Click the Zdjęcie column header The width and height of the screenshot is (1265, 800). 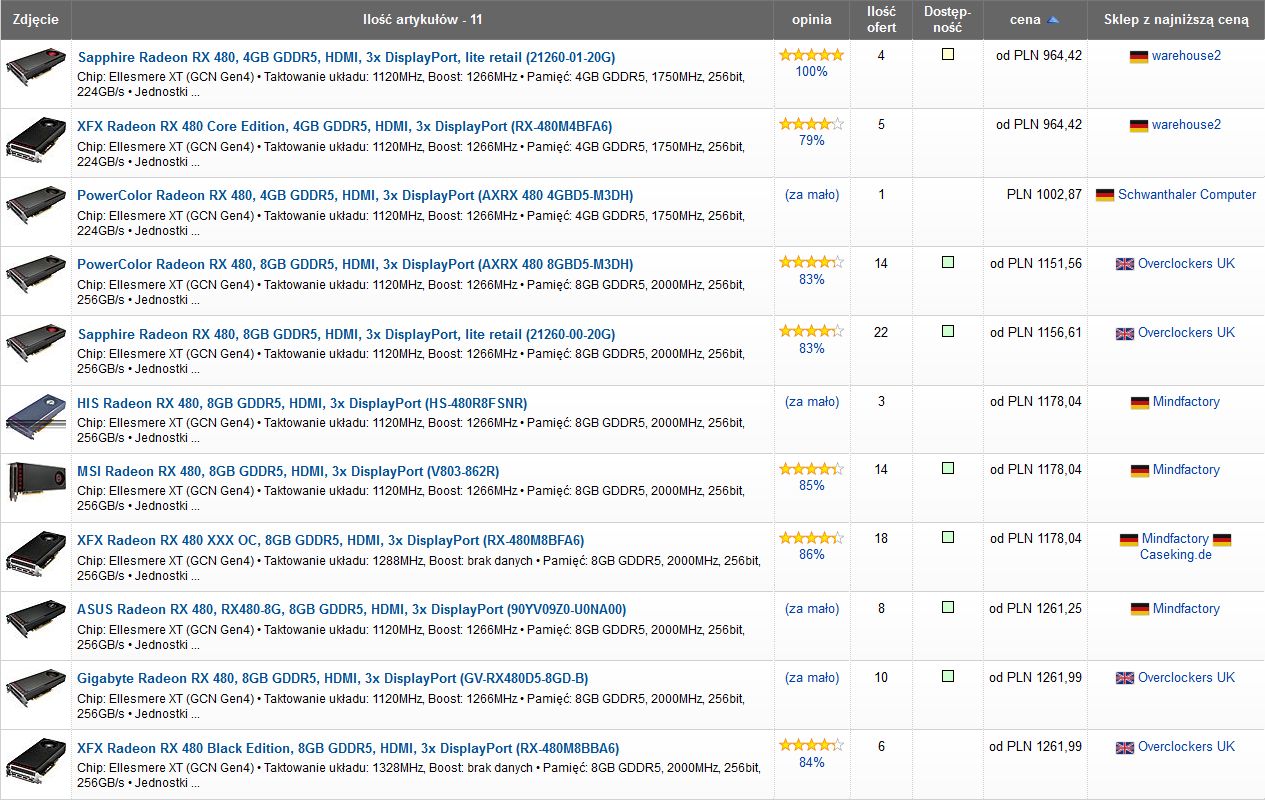click(x=35, y=20)
